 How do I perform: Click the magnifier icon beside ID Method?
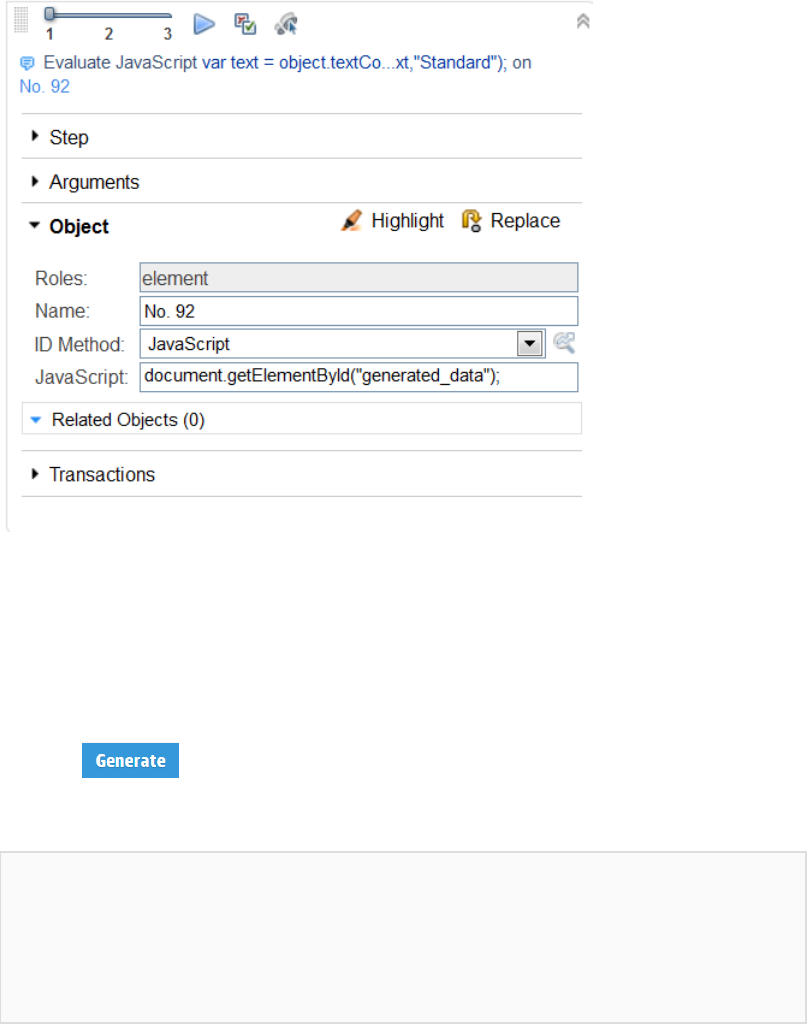565,344
